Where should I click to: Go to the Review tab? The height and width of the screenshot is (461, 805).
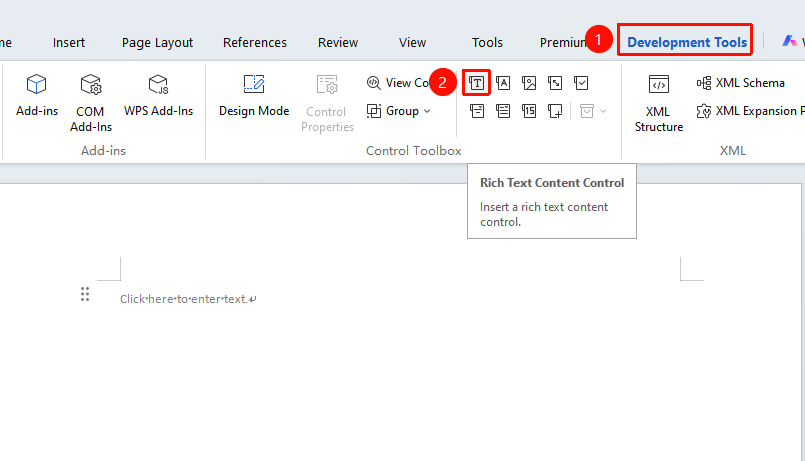coord(338,43)
